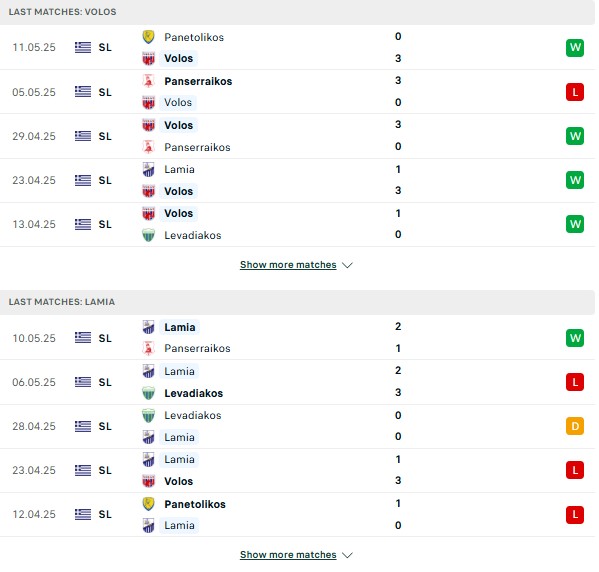Click the red L badge for 05.05.25 match
Screen dimensions: 599x572
(575, 92)
